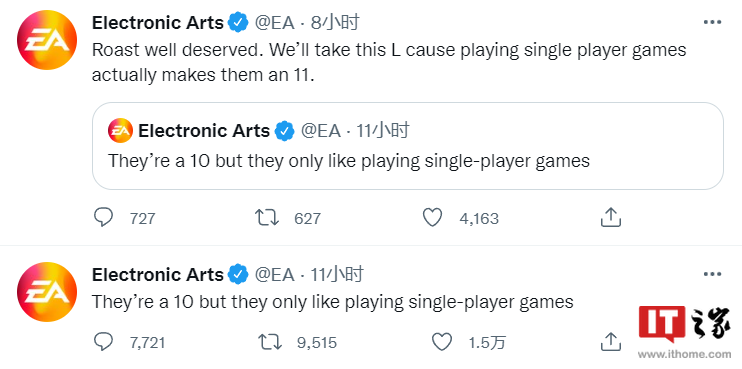Open Electronic Arts name in bottom tweet
742x369 pixels.
(158, 274)
